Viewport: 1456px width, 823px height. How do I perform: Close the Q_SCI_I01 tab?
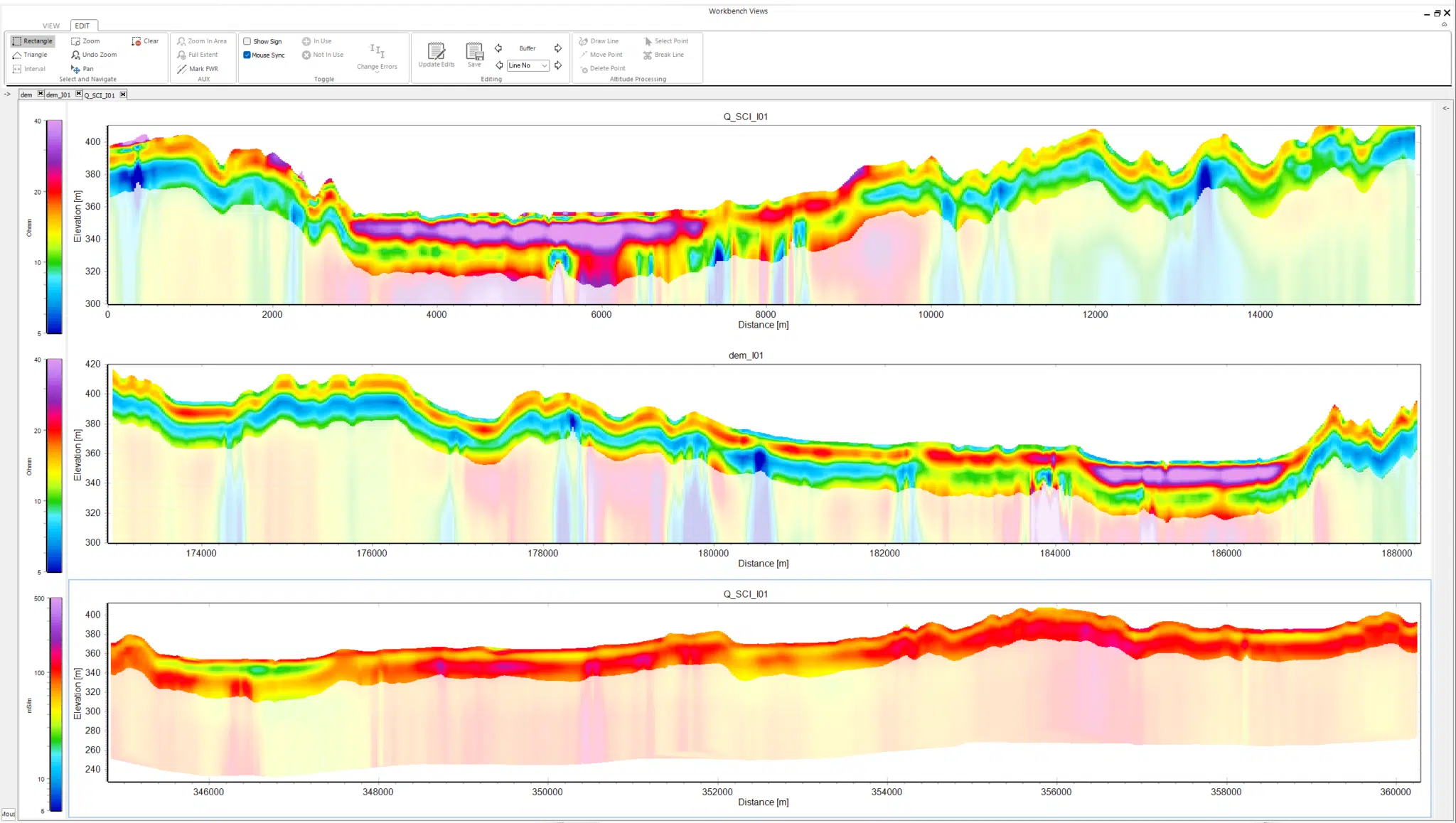point(123,95)
